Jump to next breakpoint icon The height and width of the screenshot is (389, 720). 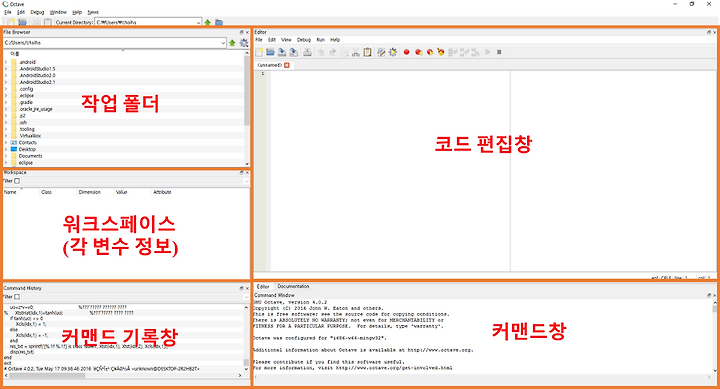point(430,52)
